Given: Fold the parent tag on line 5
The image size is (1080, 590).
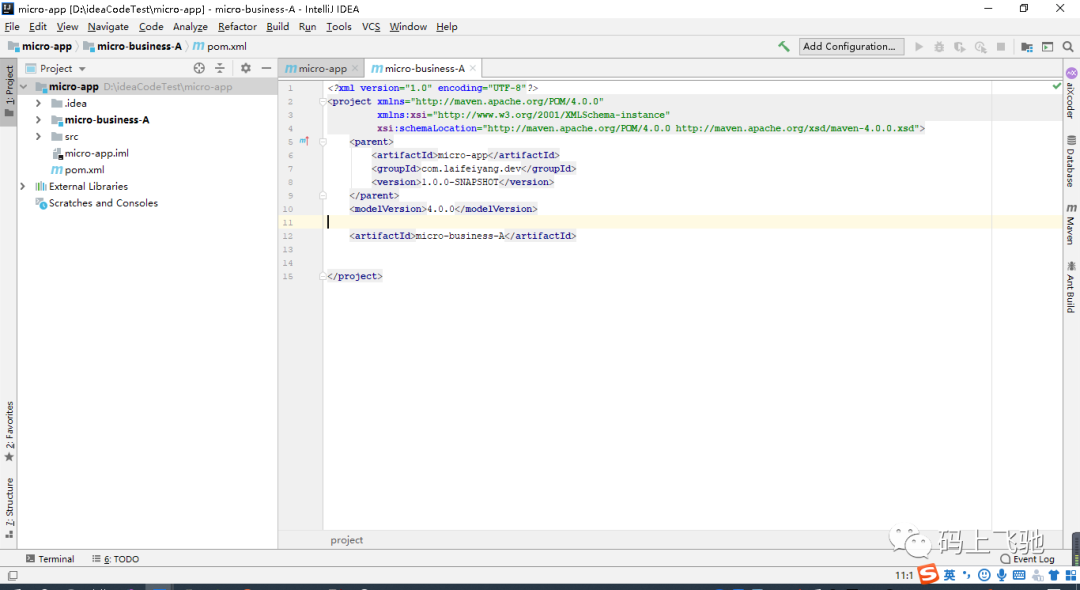Looking at the screenshot, I should 322,142.
